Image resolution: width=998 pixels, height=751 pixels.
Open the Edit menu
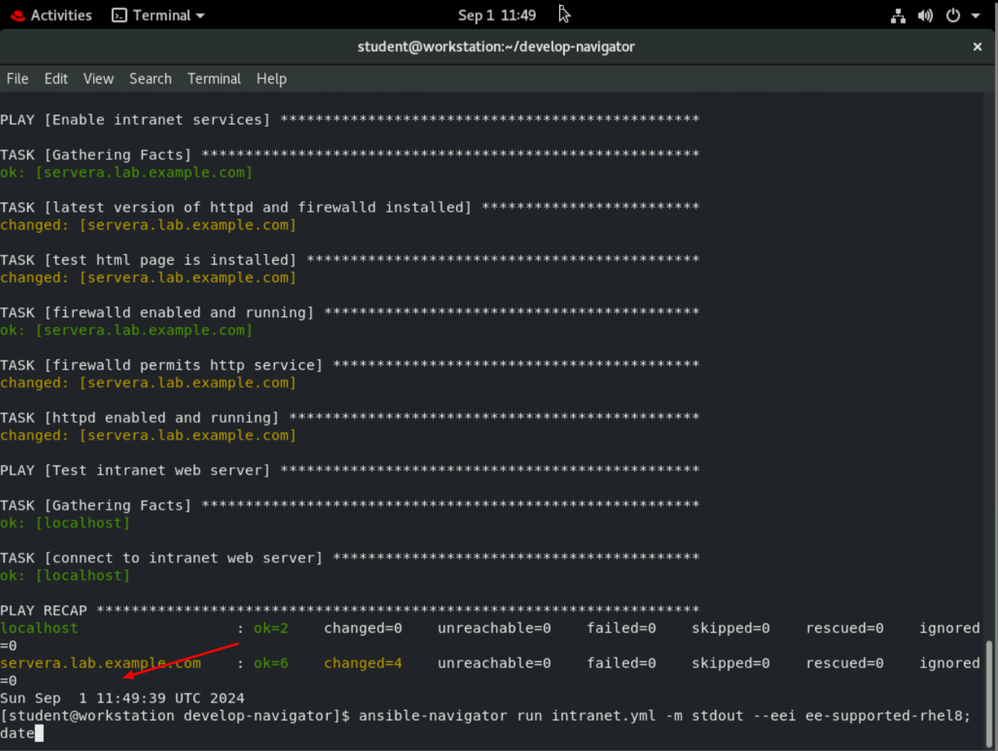click(x=56, y=78)
